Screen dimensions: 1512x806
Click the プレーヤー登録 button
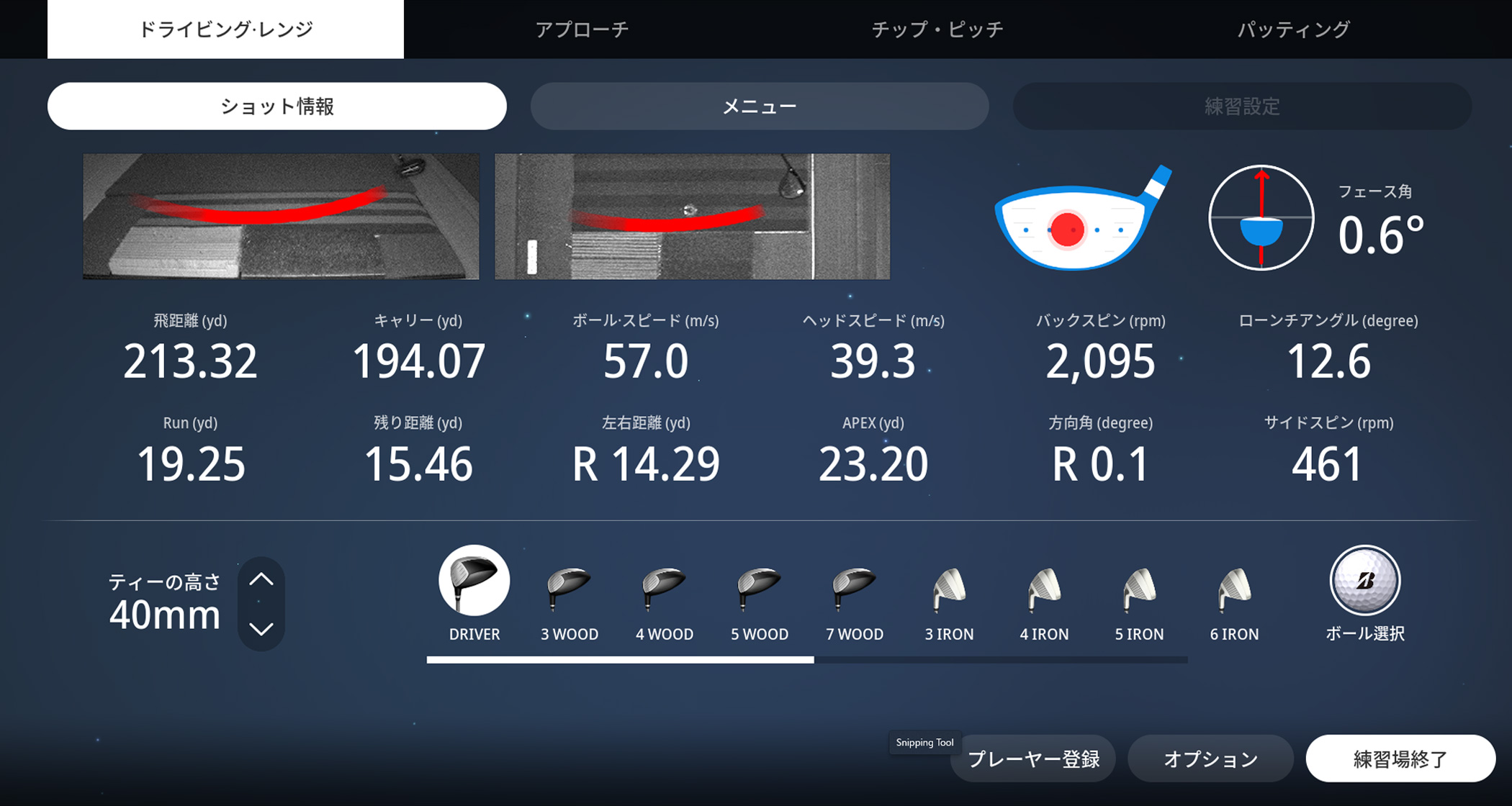[1033, 759]
